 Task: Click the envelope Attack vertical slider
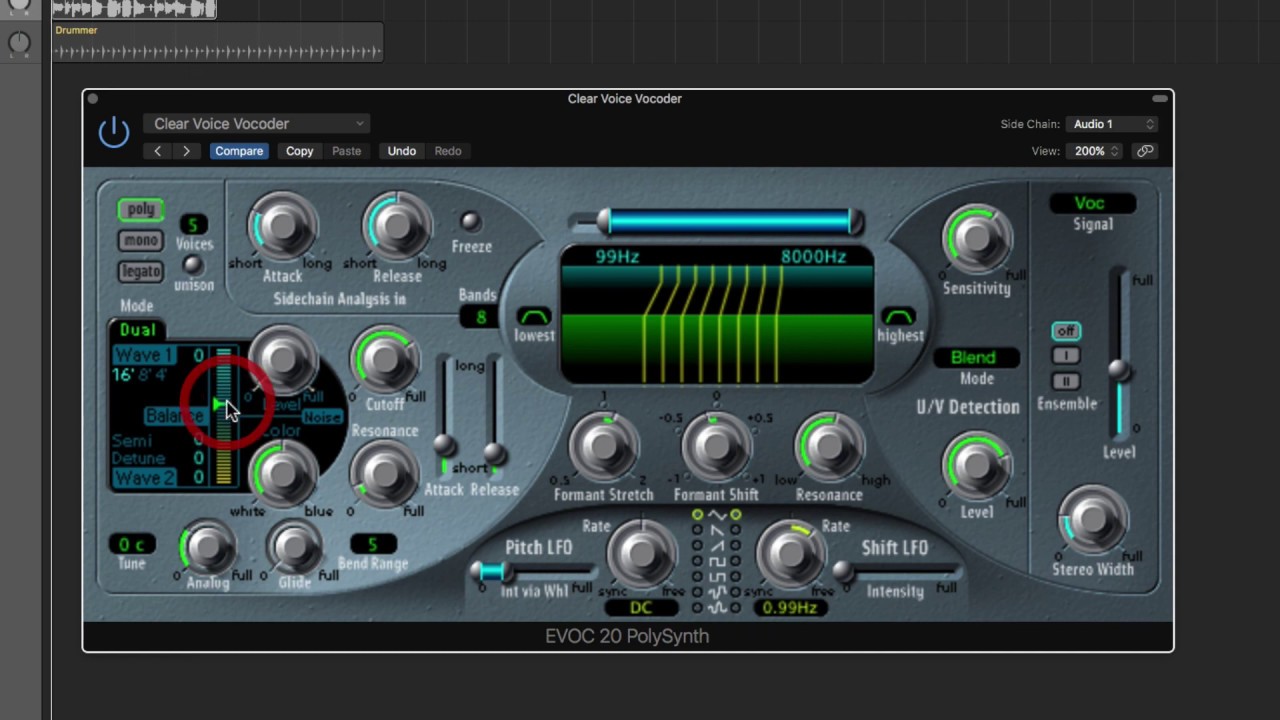click(444, 414)
